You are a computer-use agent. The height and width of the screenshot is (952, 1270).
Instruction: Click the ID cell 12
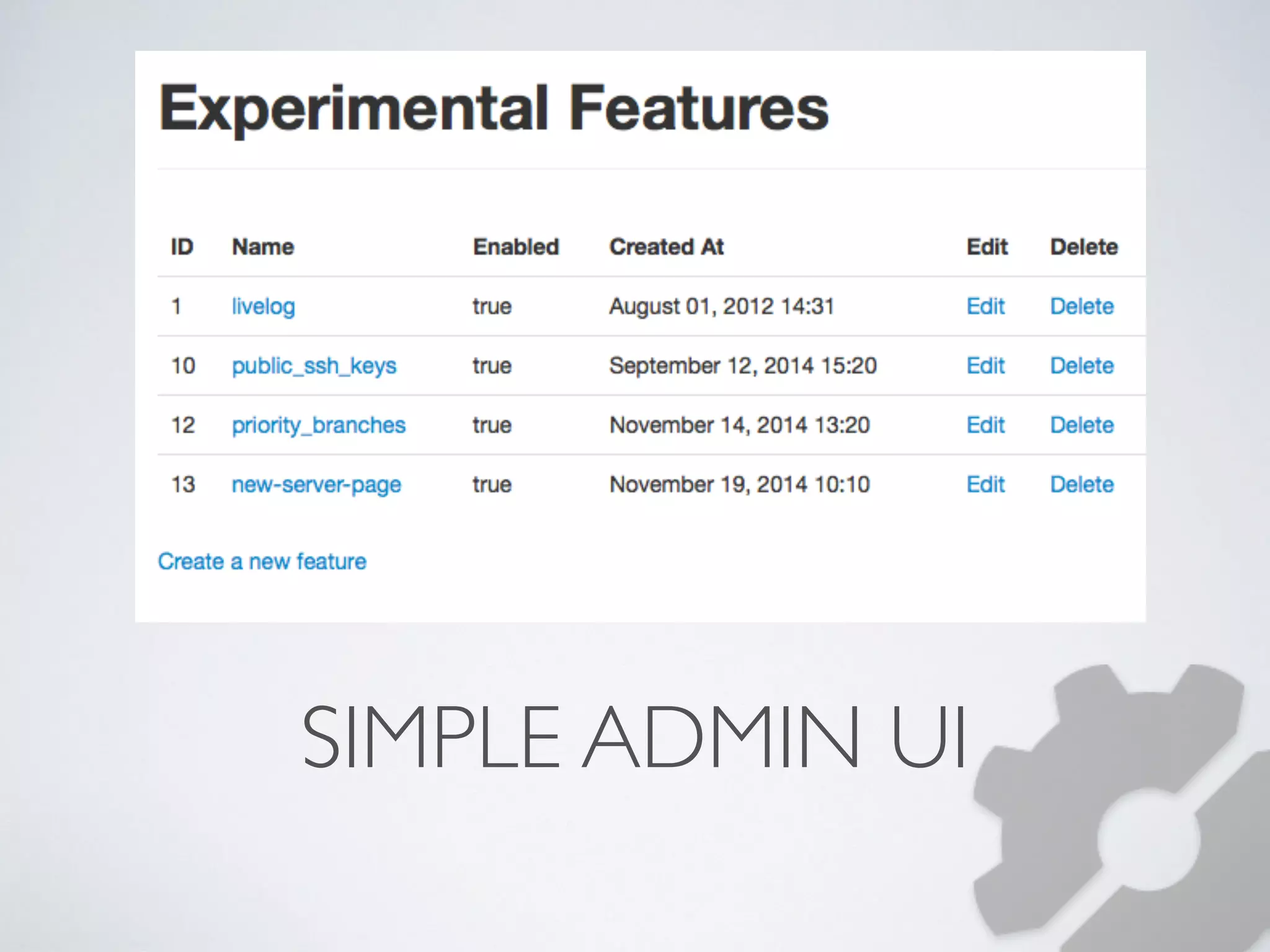tap(183, 425)
